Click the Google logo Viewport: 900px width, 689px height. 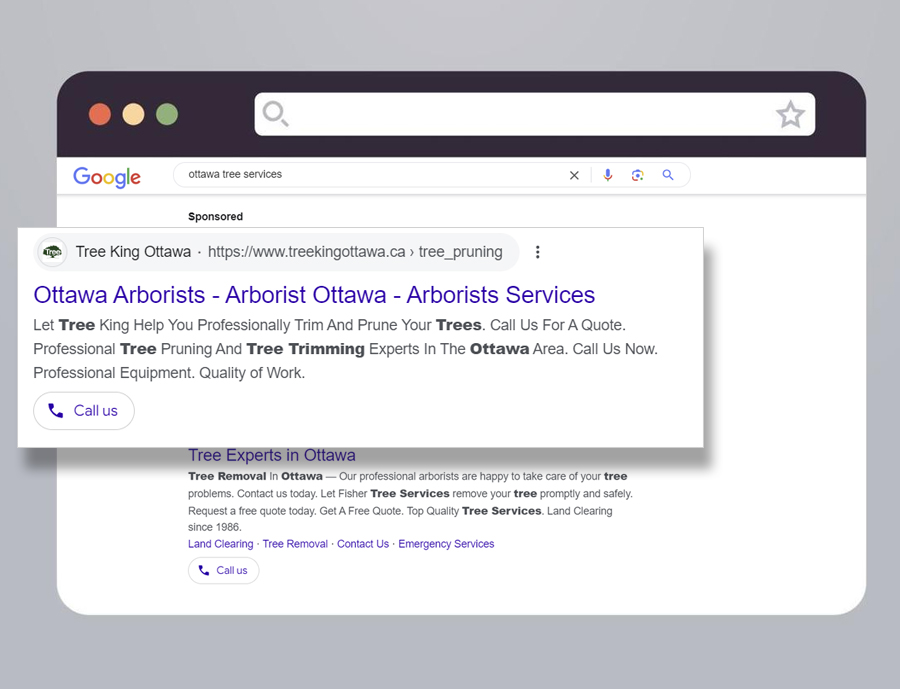point(107,177)
